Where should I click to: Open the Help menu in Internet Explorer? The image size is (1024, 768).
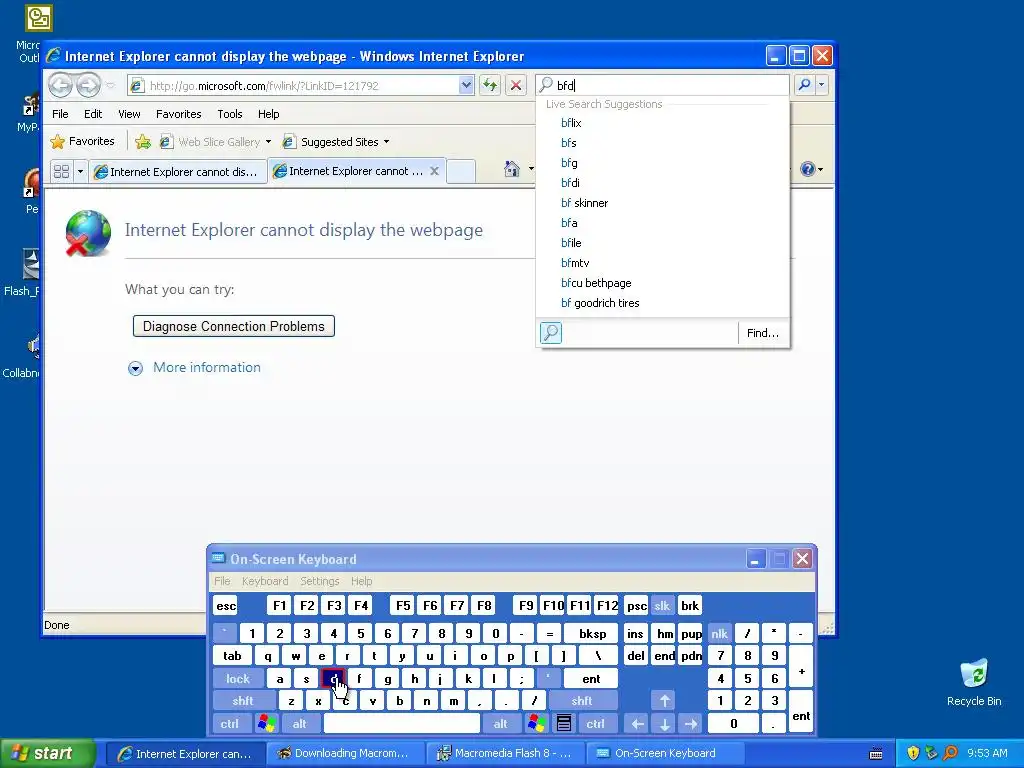coord(268,114)
